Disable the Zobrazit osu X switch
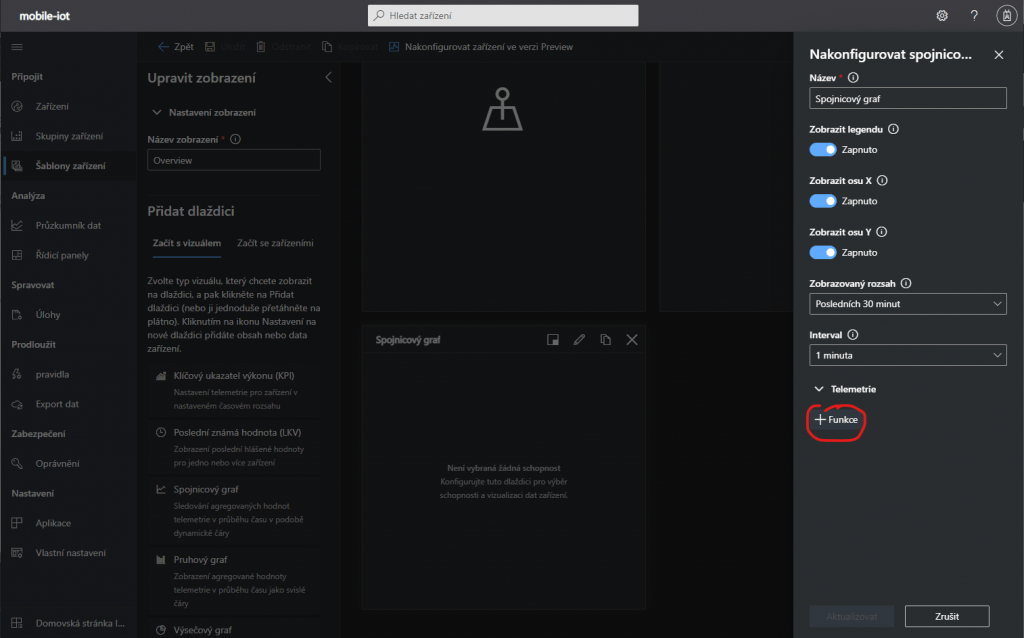1024x638 pixels. tap(823, 201)
